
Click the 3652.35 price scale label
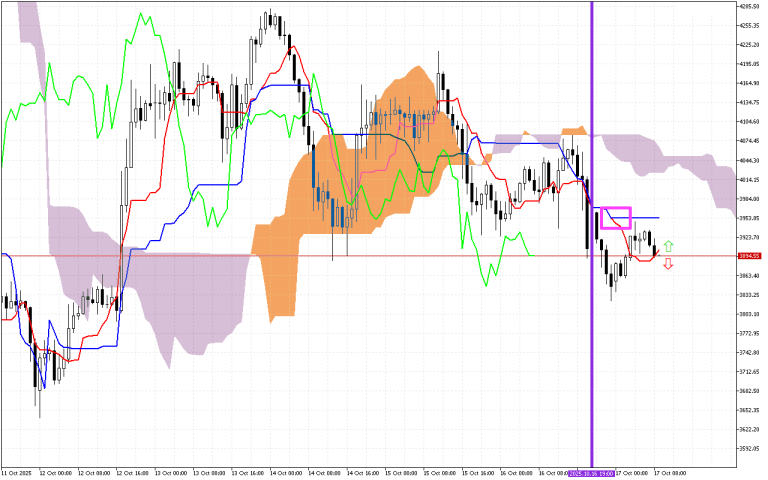pyautogui.click(x=749, y=410)
